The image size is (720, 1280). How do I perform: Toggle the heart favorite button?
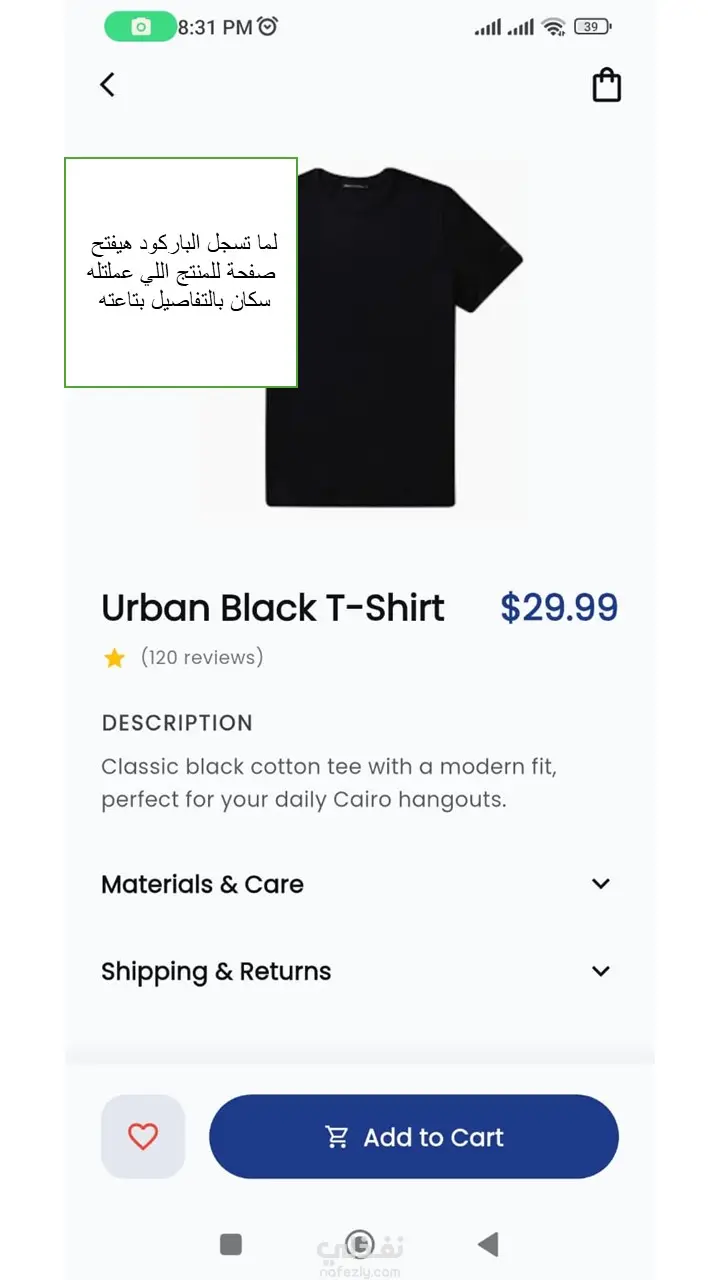pos(143,1136)
